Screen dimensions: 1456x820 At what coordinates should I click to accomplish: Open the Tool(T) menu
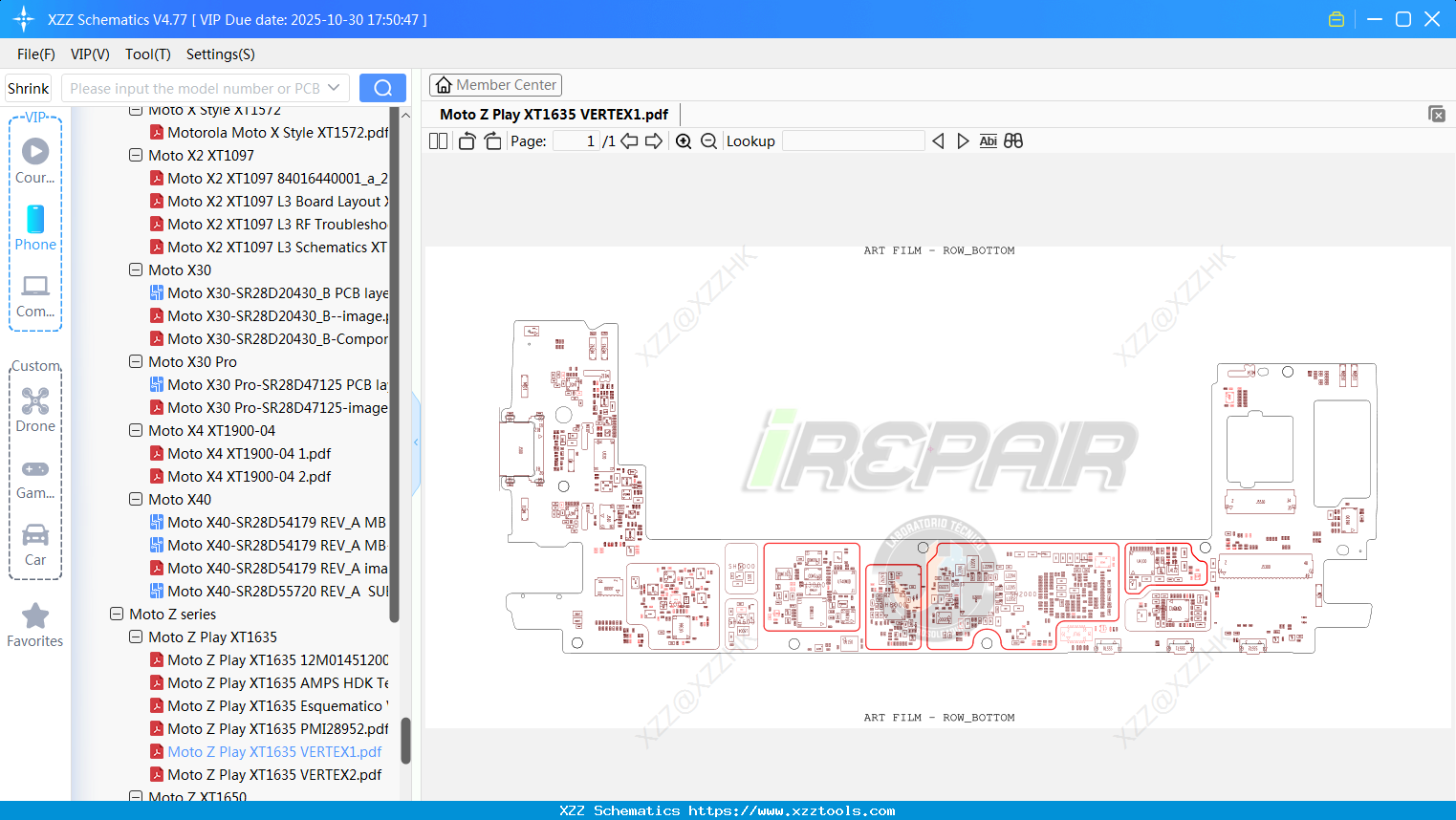[x=148, y=54]
